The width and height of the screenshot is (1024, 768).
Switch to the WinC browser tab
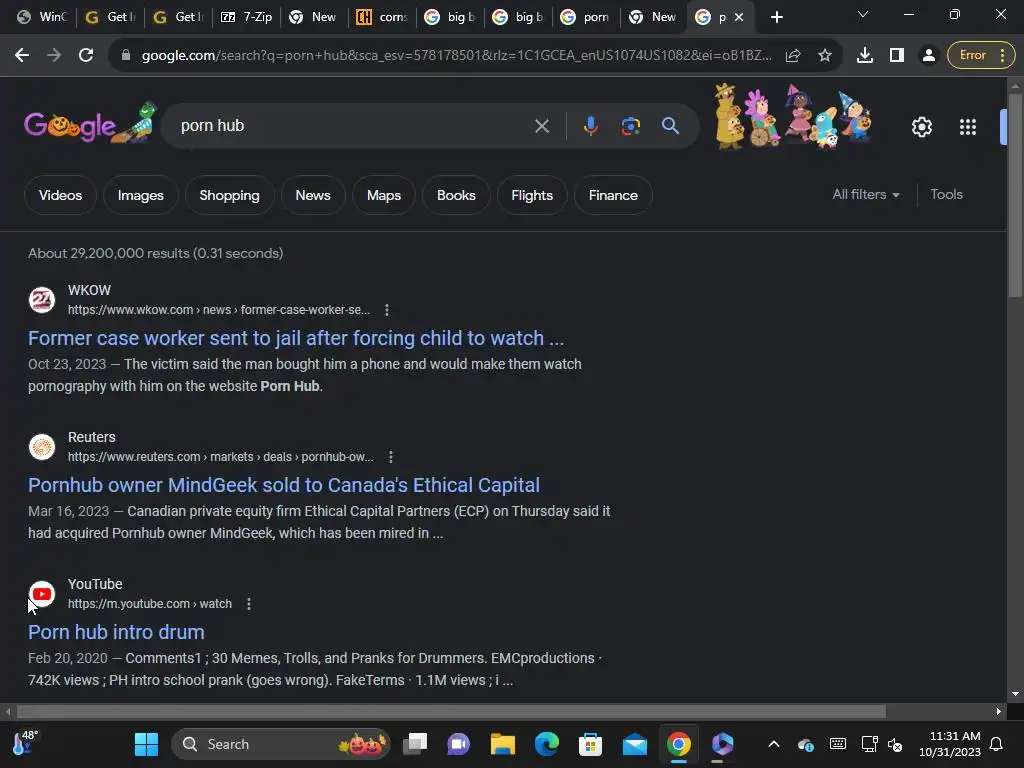tap(42, 17)
